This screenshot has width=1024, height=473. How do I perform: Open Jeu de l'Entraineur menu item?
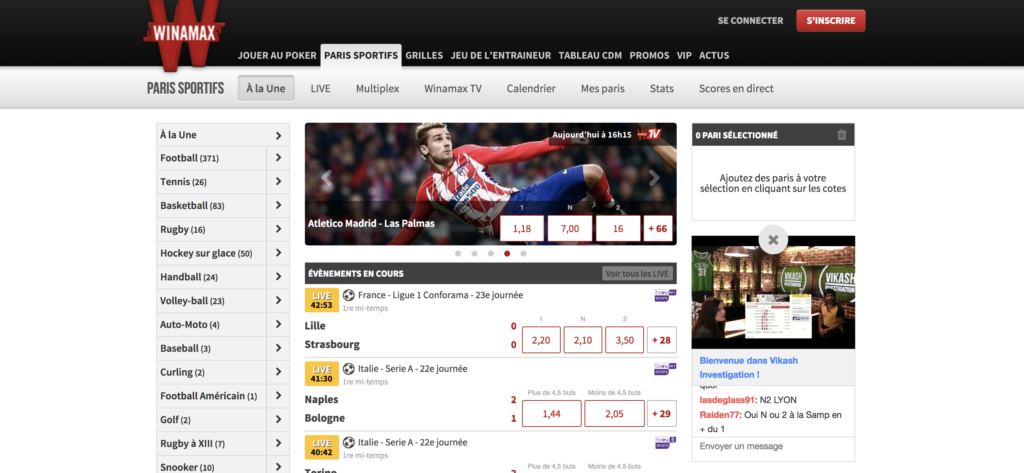coord(501,56)
